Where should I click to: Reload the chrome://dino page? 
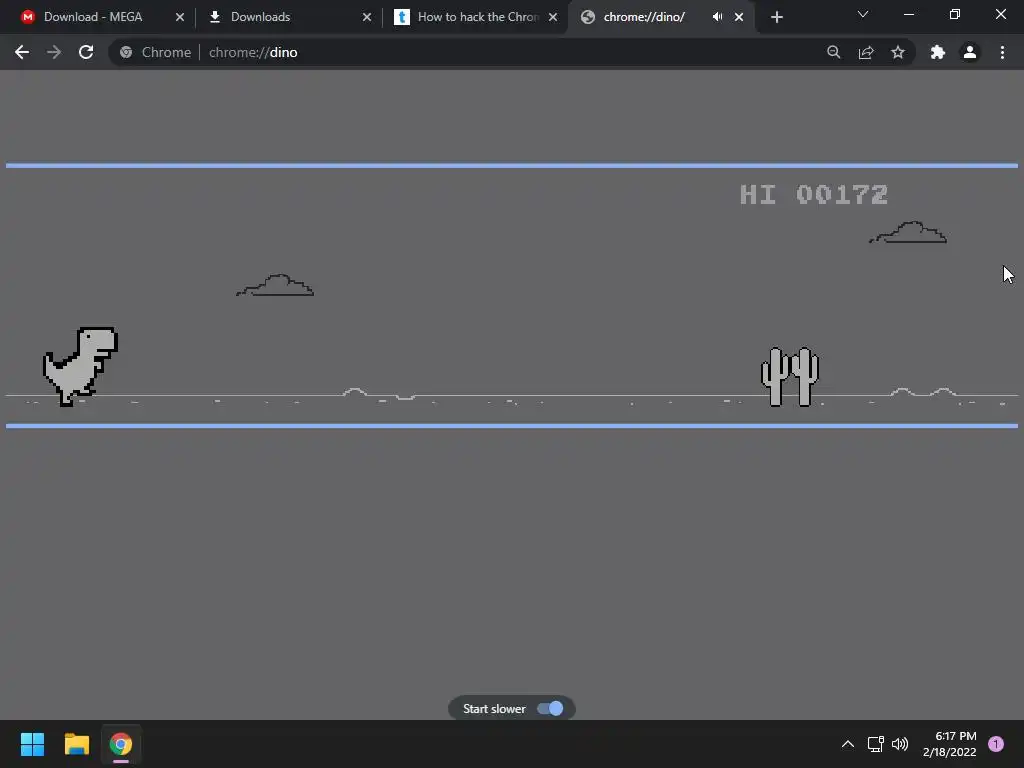click(x=86, y=52)
